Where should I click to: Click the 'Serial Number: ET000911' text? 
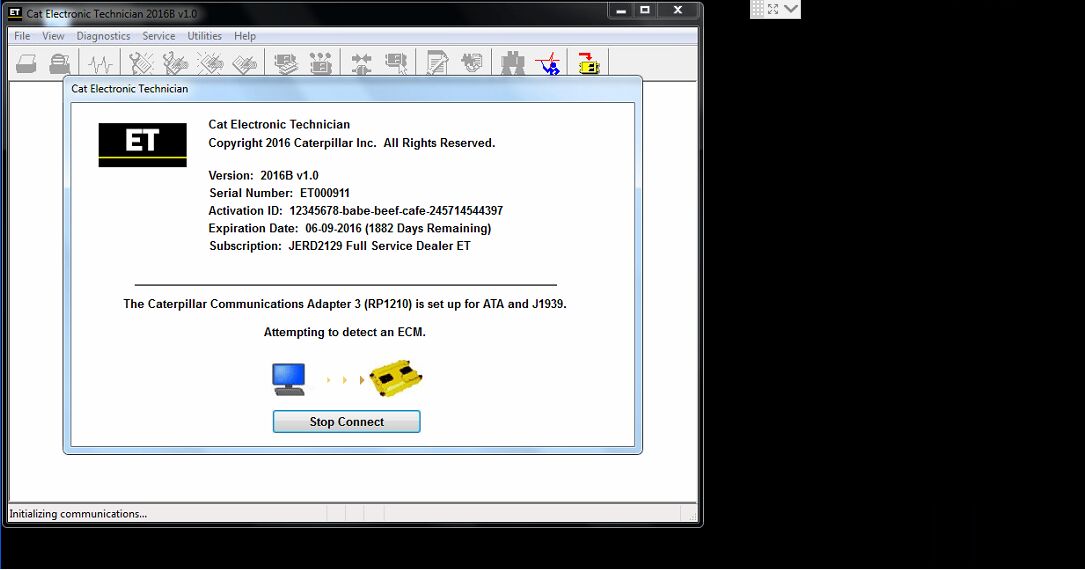(280, 193)
